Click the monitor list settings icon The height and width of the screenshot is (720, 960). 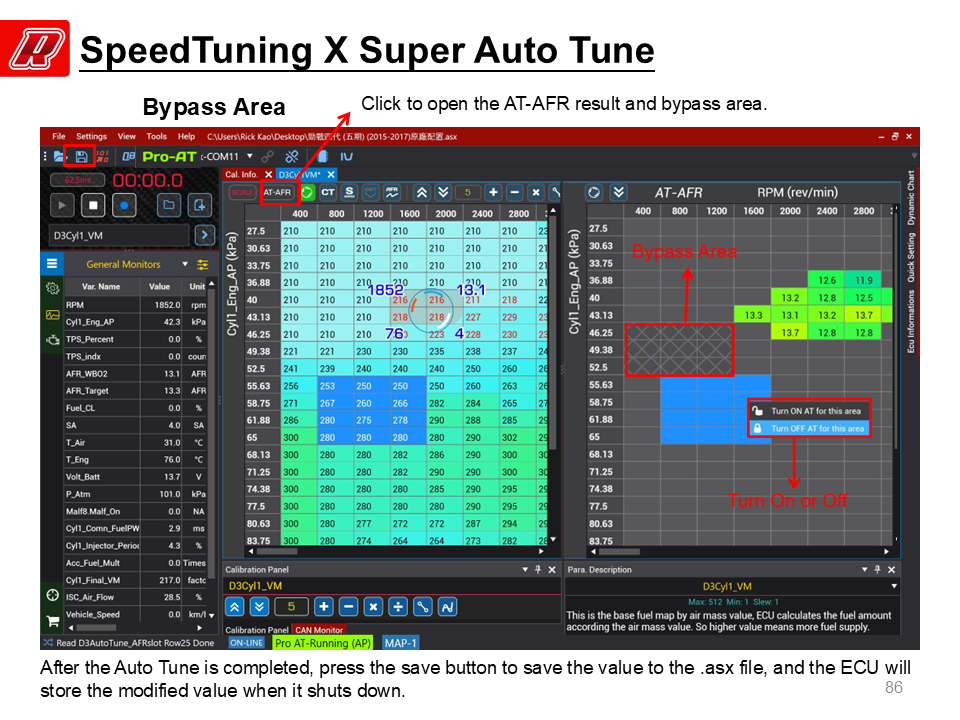coord(203,264)
